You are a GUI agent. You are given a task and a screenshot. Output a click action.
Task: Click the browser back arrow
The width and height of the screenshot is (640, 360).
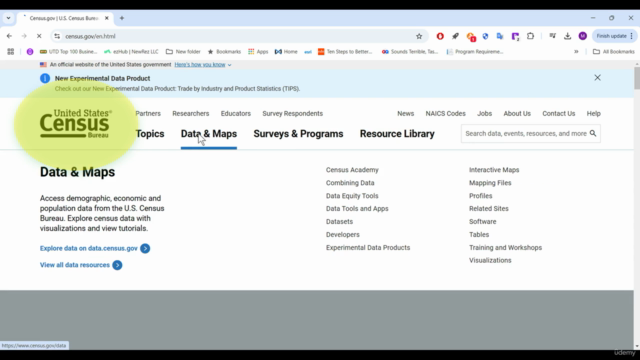click(9, 36)
